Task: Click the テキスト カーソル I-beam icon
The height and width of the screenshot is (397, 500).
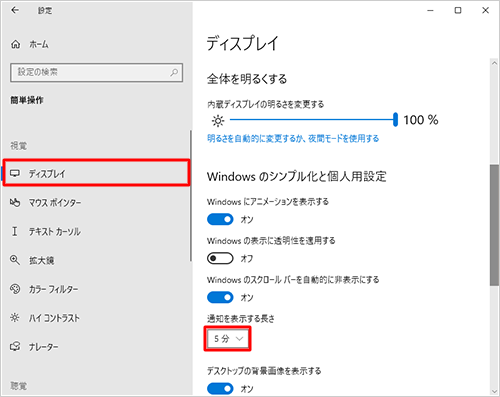Action: pos(15,231)
